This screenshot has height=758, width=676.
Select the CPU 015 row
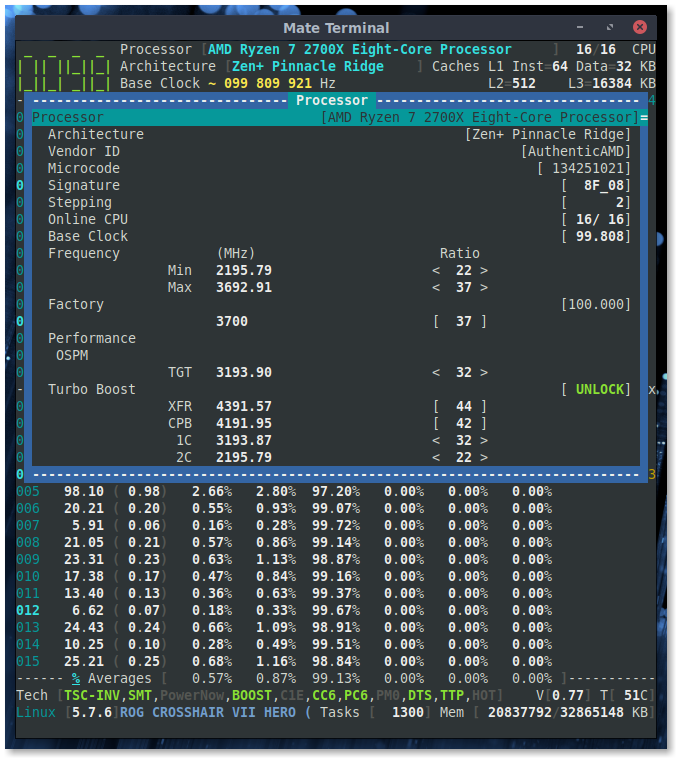[284, 661]
